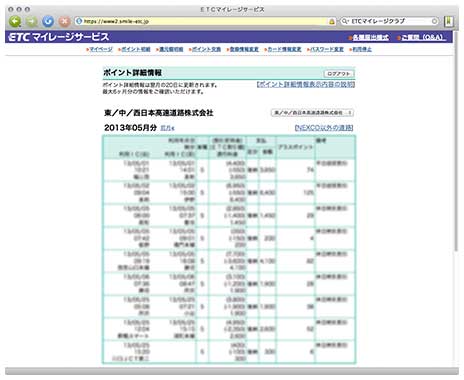This screenshot has width=464, height=380.
Task: Open the bookmark icon at toolbar right
Action: tap(449, 21)
